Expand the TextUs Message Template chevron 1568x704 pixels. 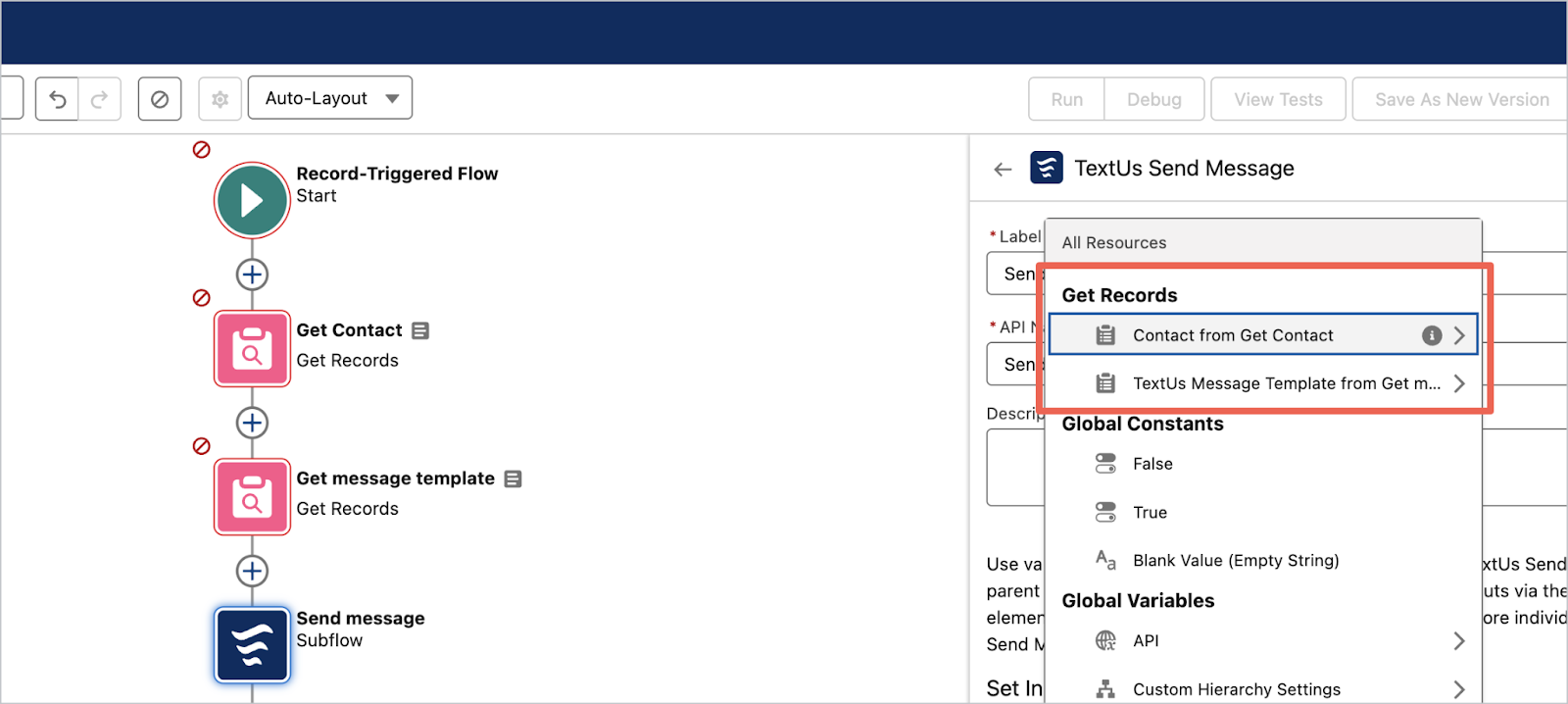[1459, 383]
